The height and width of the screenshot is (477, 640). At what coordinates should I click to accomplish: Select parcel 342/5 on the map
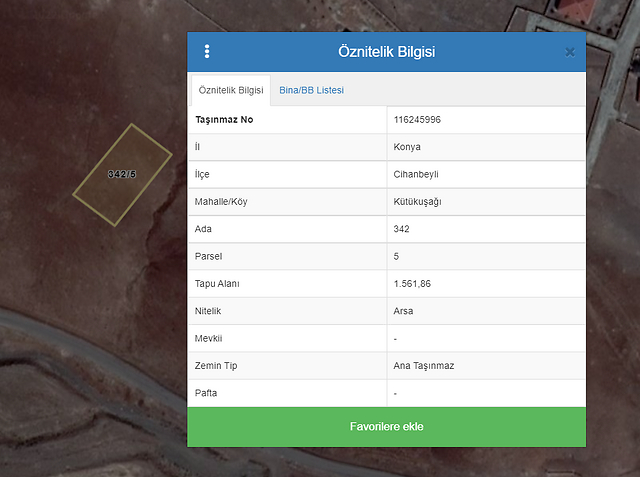[121, 174]
